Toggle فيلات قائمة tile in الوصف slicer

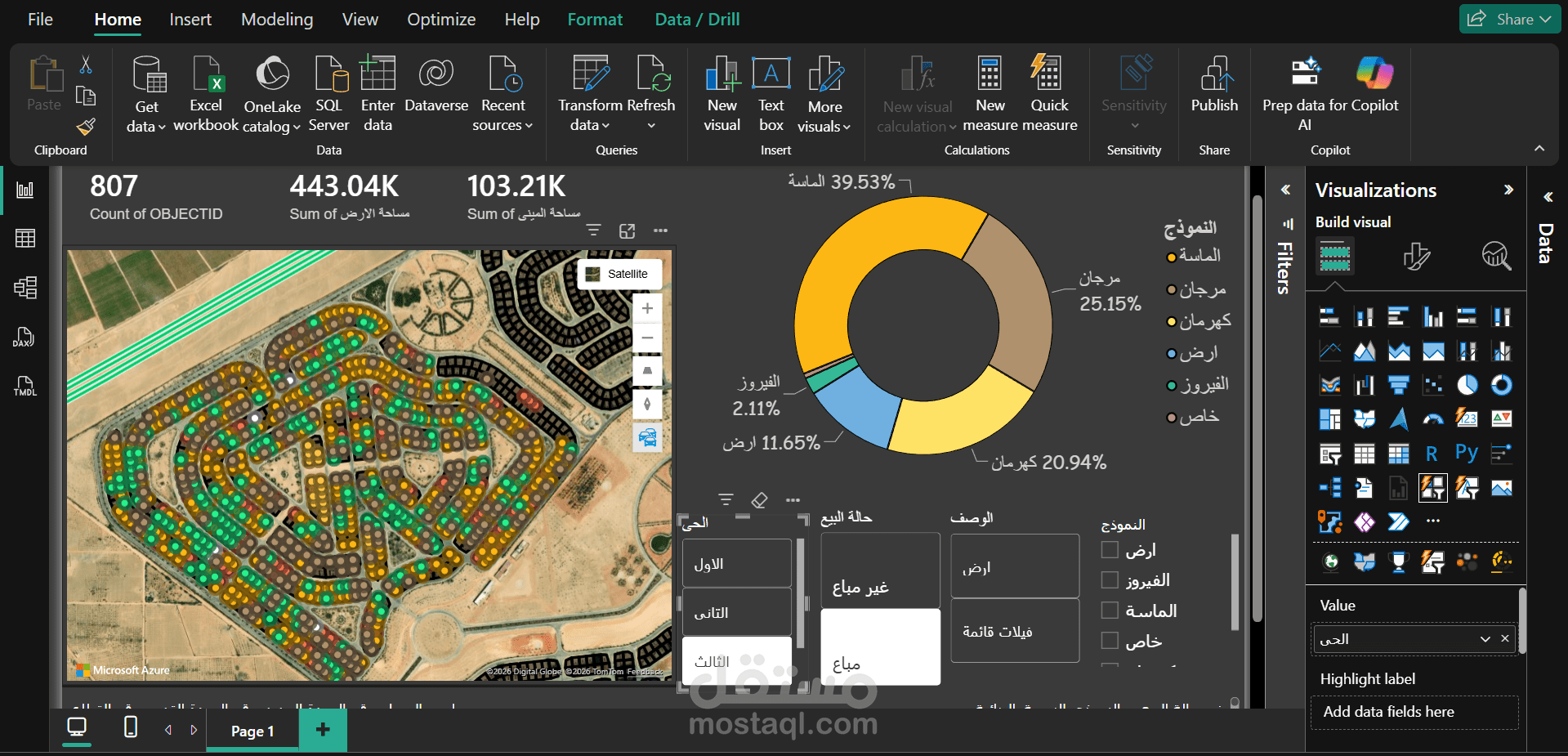(x=1015, y=631)
